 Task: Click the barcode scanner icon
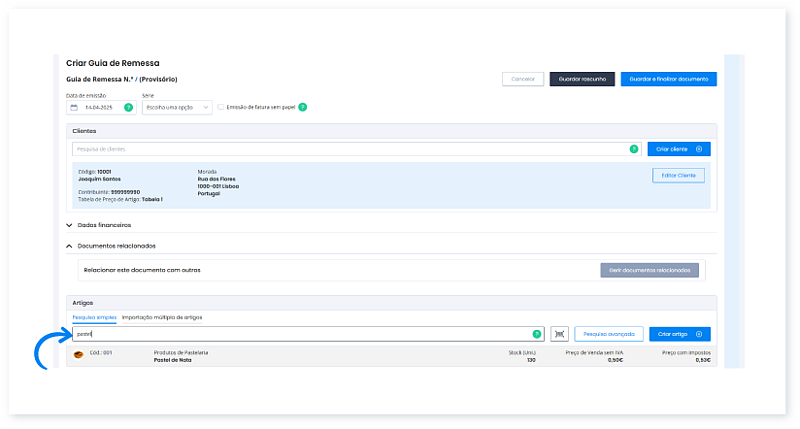coord(559,334)
